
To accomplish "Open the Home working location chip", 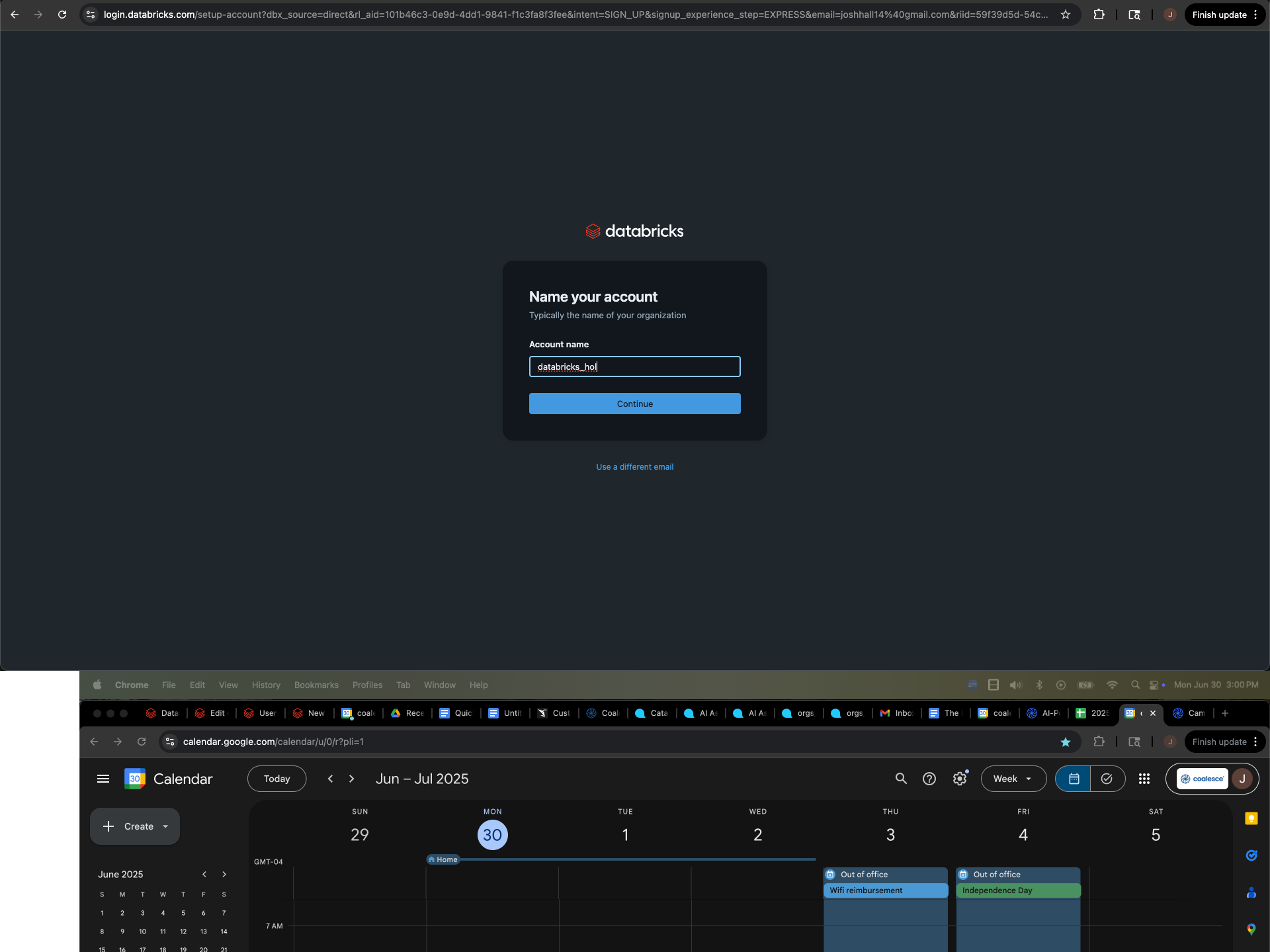I will (x=443, y=859).
